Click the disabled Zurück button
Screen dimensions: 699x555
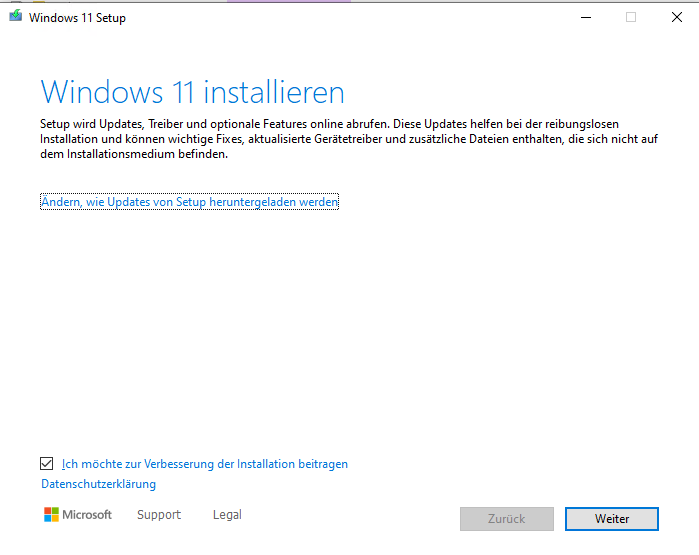coord(506,519)
